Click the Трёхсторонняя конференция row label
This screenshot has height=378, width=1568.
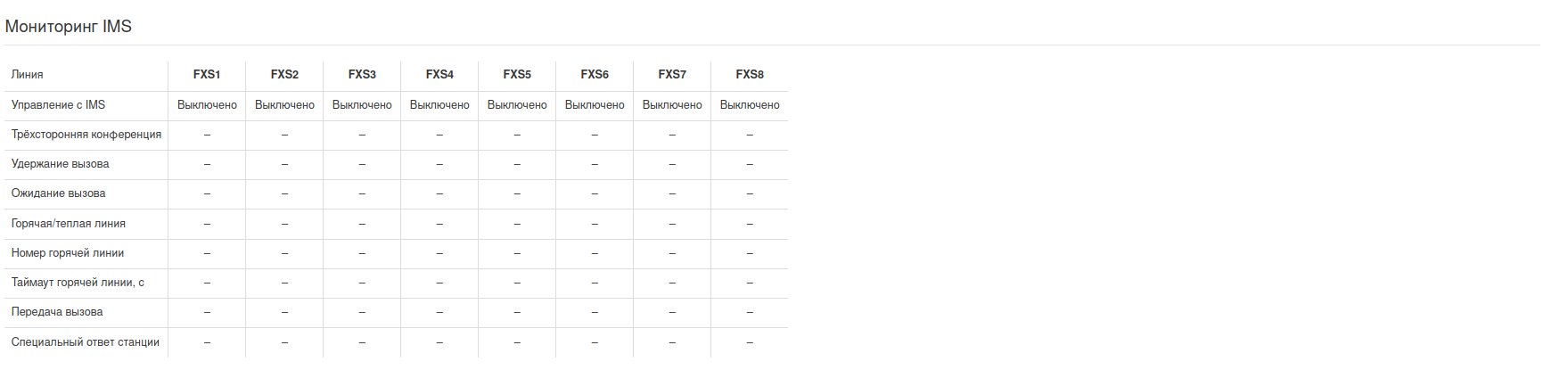pos(86,135)
